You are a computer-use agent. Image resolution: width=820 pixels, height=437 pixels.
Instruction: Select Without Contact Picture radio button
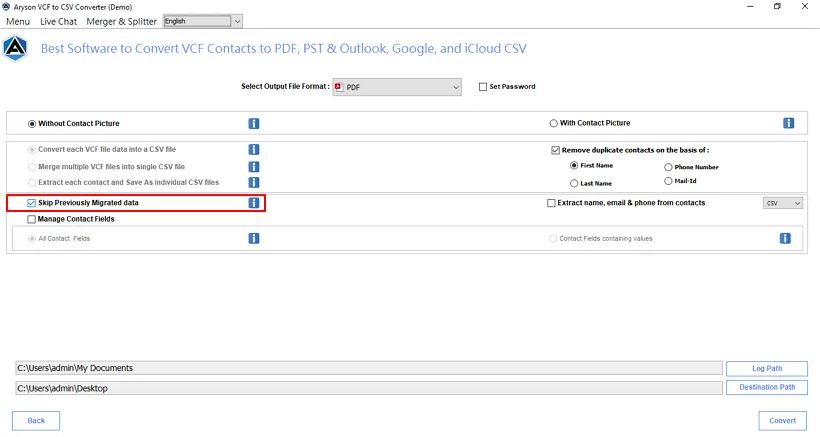pos(32,124)
